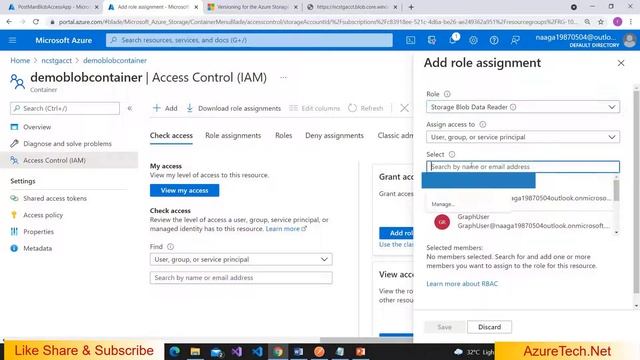Viewport: 640px width, 360px height.
Task: Collapse the left navigation menu chevrons
Action: pos(130,108)
